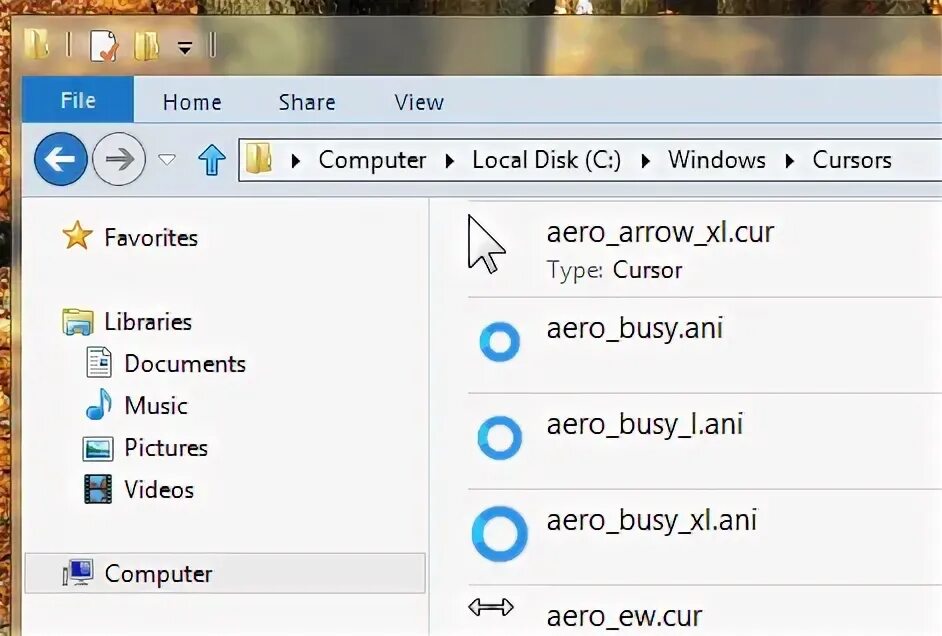Click the aero_busy_xl.ani ring icon
This screenshot has height=636, width=942.
pyautogui.click(x=500, y=534)
